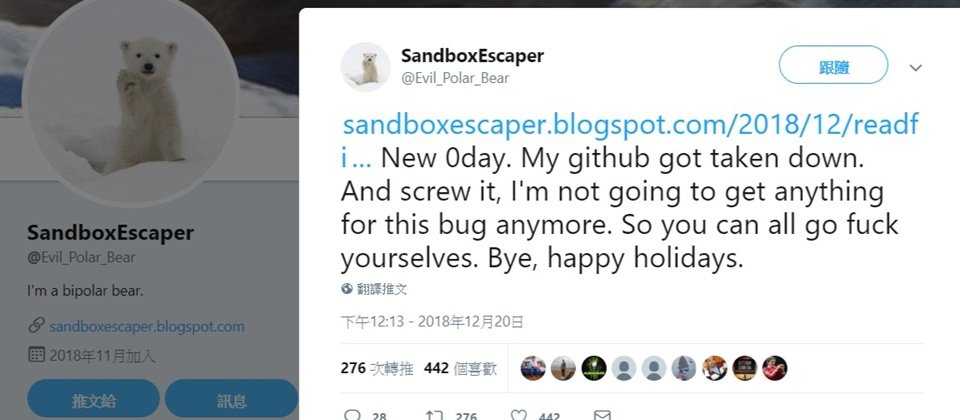Click the 翻譯推文 translate tweet link
The image size is (960, 420).
(382, 289)
